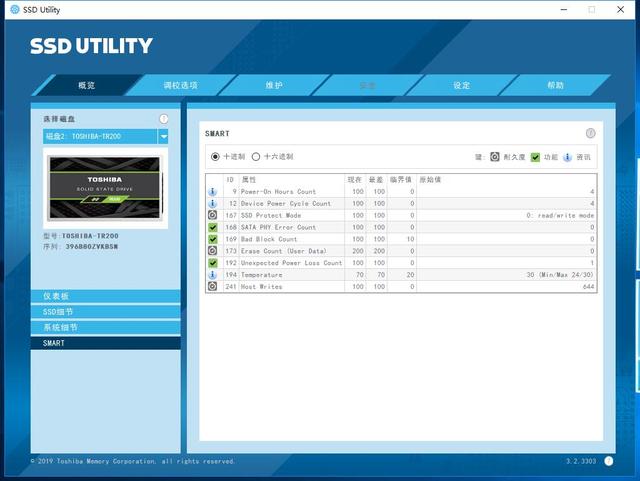This screenshot has width=640, height=481.
Task: Select the Unexpected Power Loss Count text
Action: (x=291, y=263)
